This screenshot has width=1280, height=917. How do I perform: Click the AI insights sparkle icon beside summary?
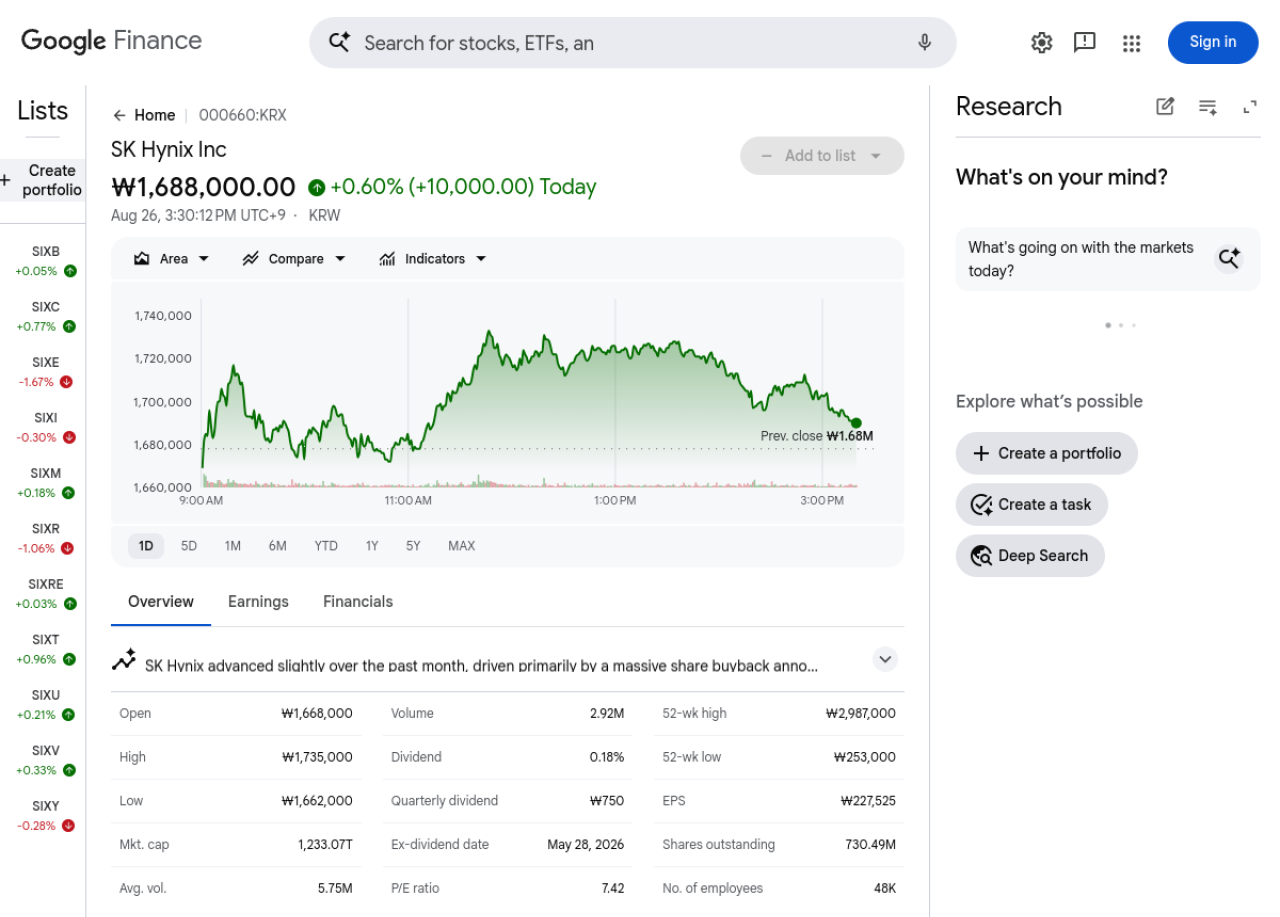(x=124, y=660)
